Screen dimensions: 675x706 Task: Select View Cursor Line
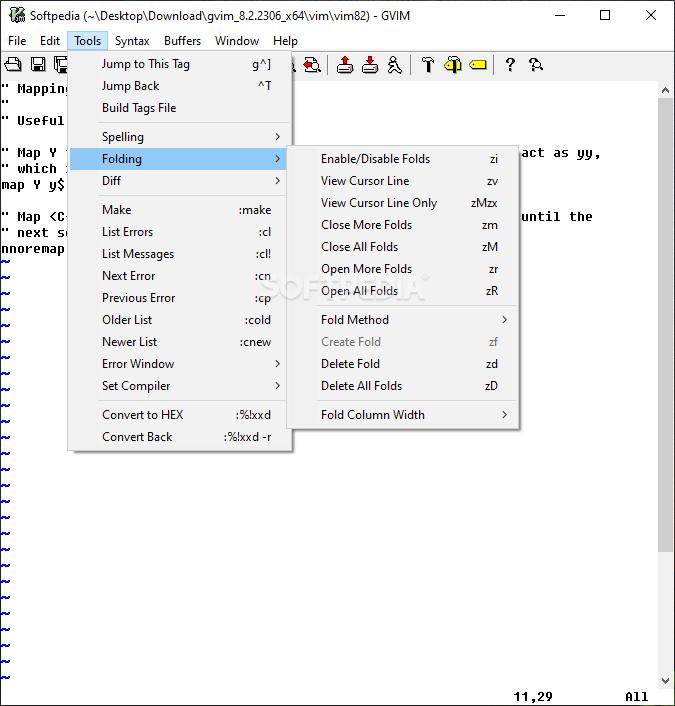403,181
